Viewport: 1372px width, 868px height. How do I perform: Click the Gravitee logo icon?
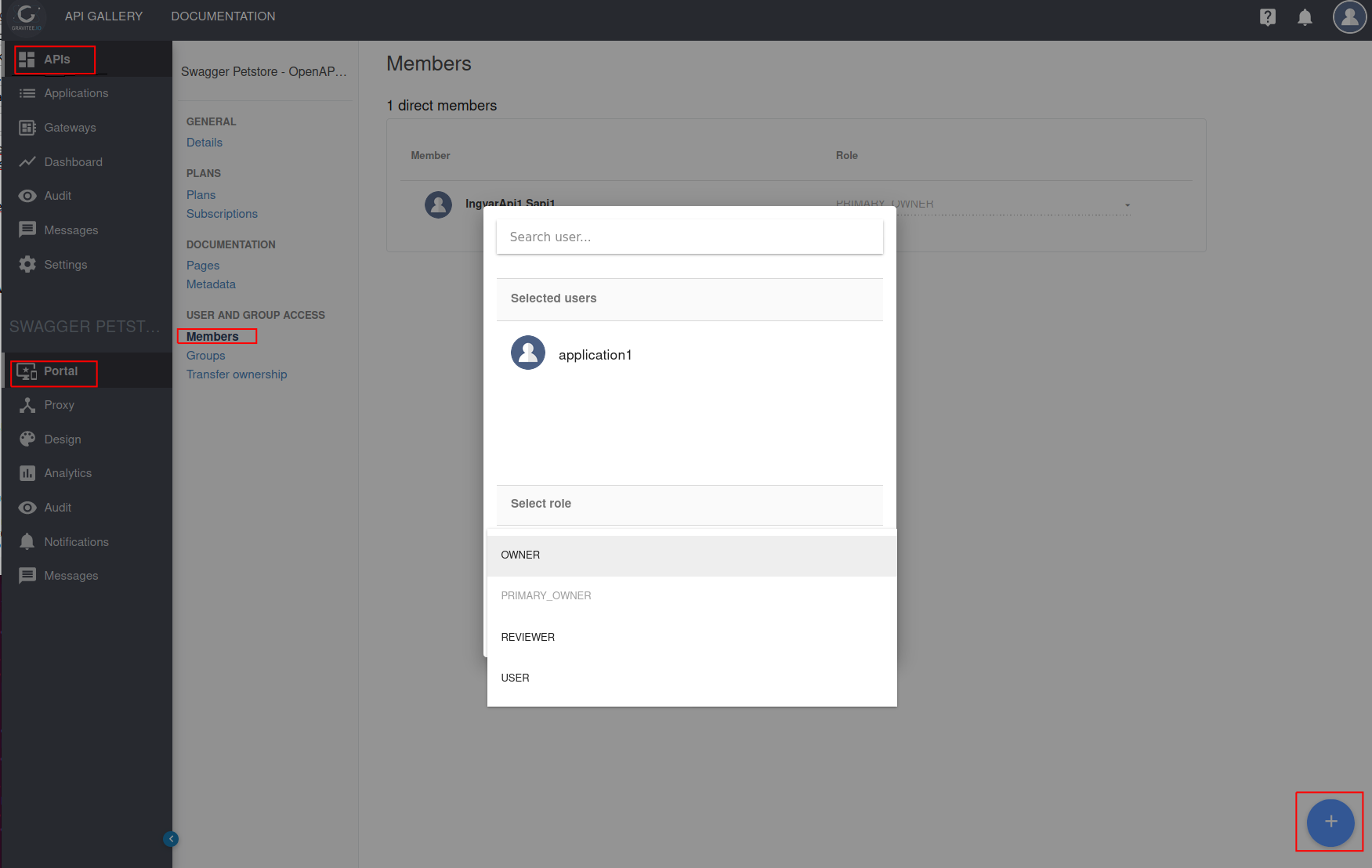point(27,16)
